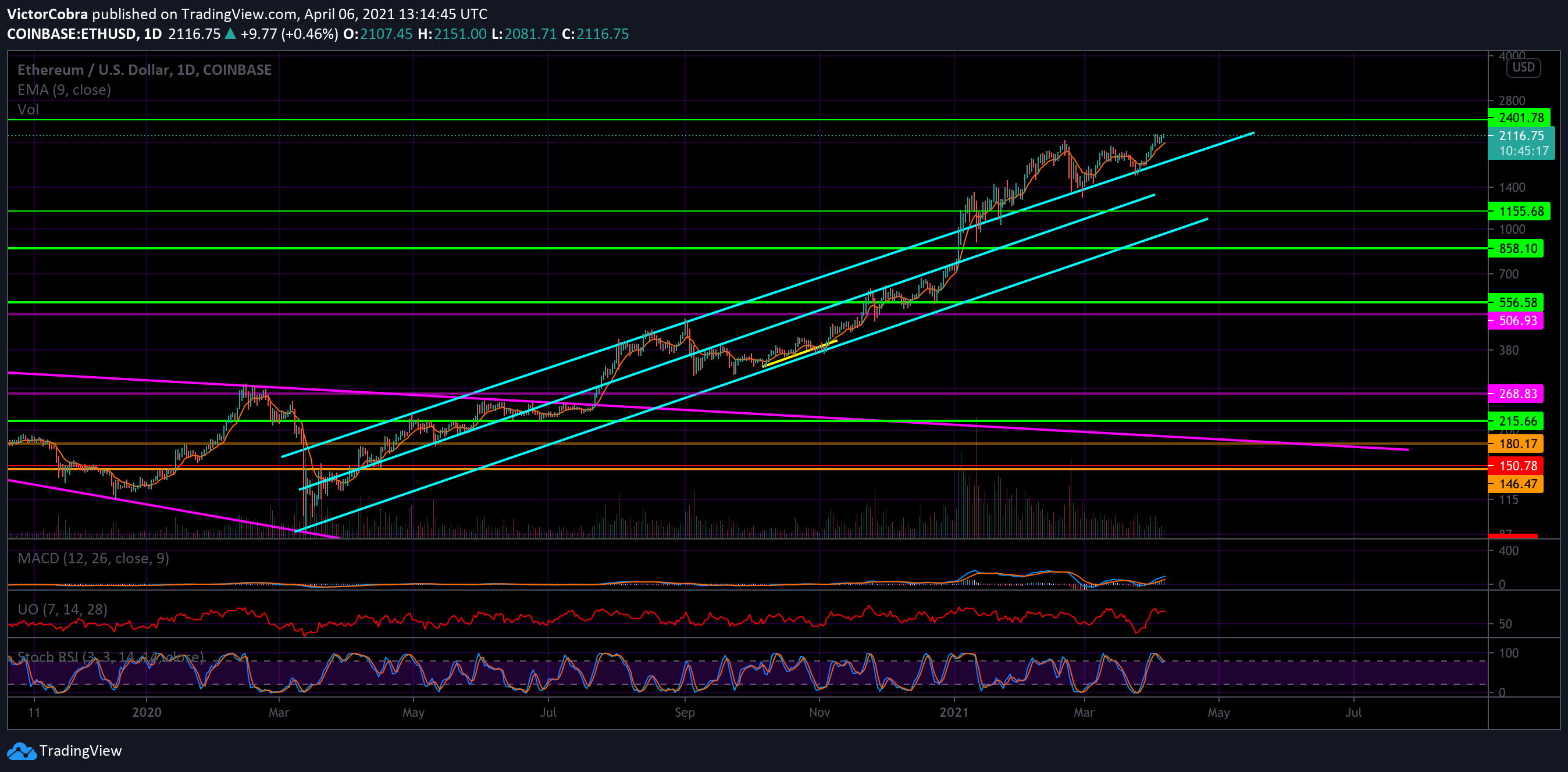Image resolution: width=1568 pixels, height=772 pixels.
Task: Click the O:2107.45 open value
Action: (378, 34)
